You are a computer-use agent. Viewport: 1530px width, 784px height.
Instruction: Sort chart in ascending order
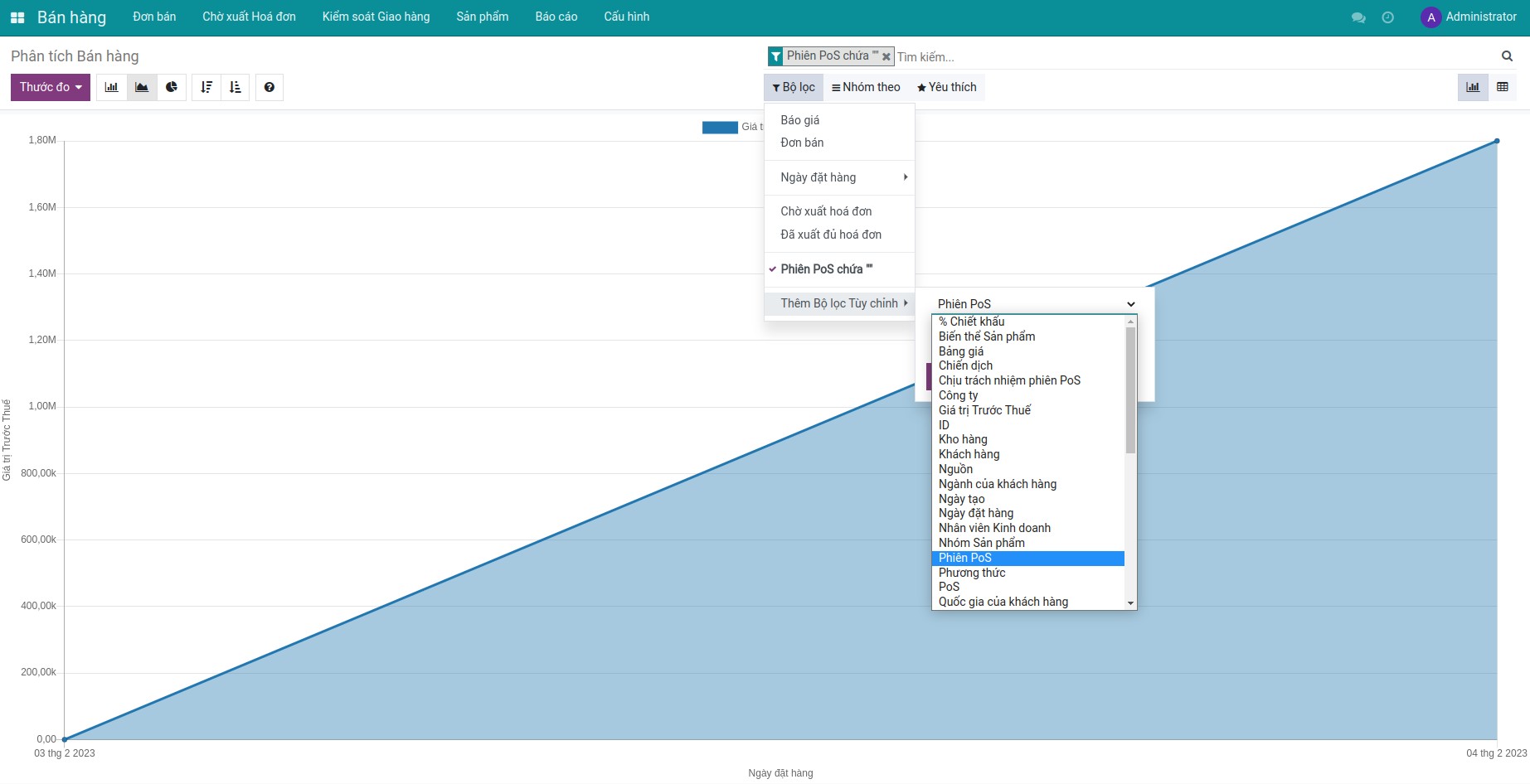pos(236,87)
